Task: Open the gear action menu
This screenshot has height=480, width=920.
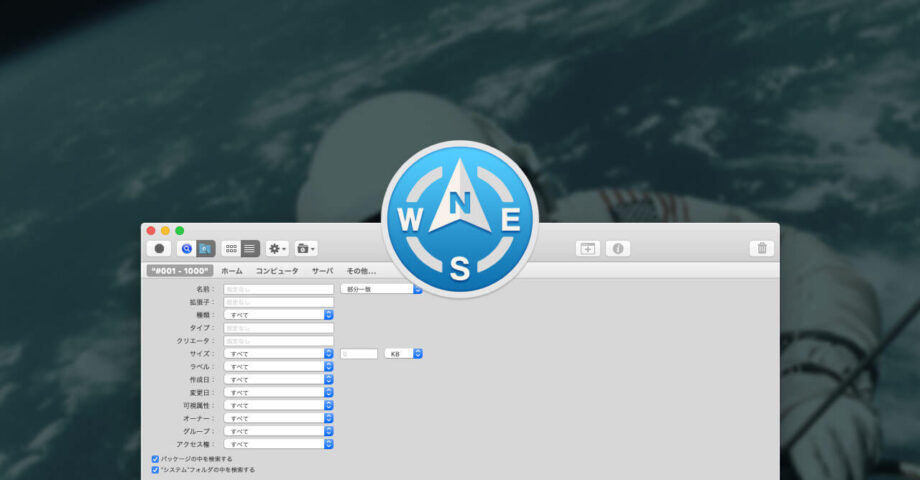Action: (x=277, y=248)
